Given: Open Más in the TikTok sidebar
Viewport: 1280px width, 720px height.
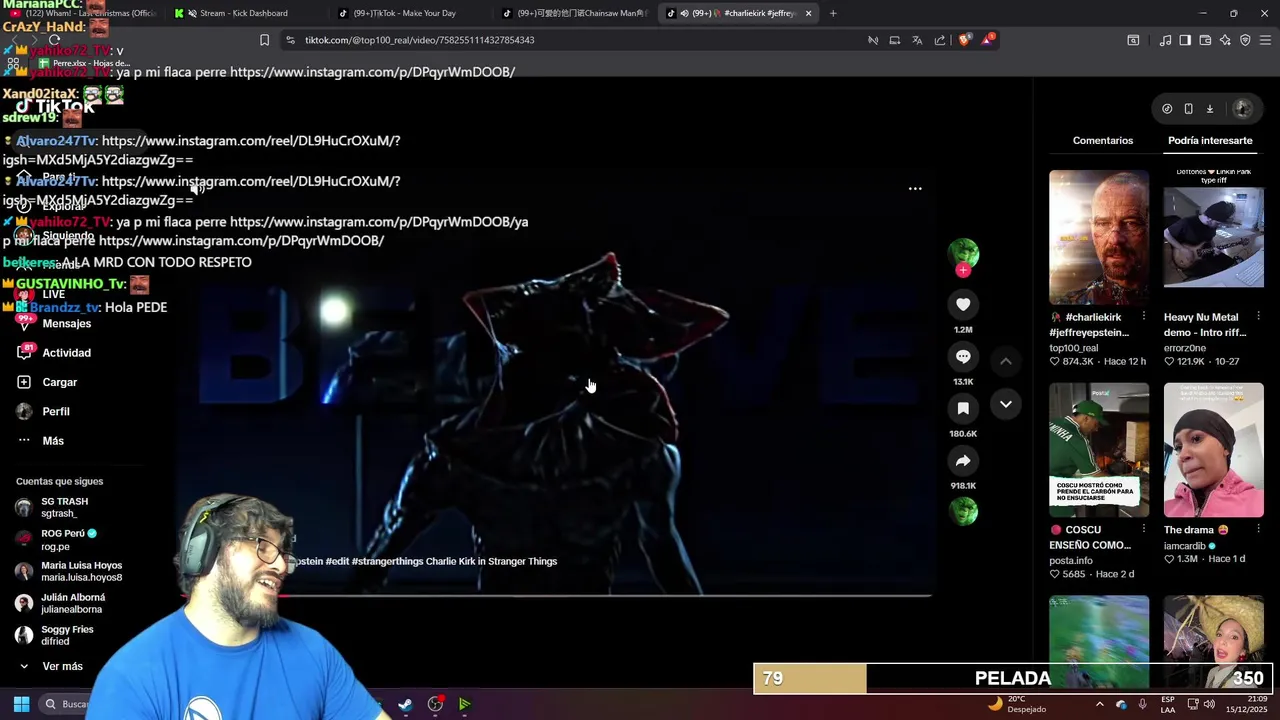Looking at the screenshot, I should [x=53, y=441].
